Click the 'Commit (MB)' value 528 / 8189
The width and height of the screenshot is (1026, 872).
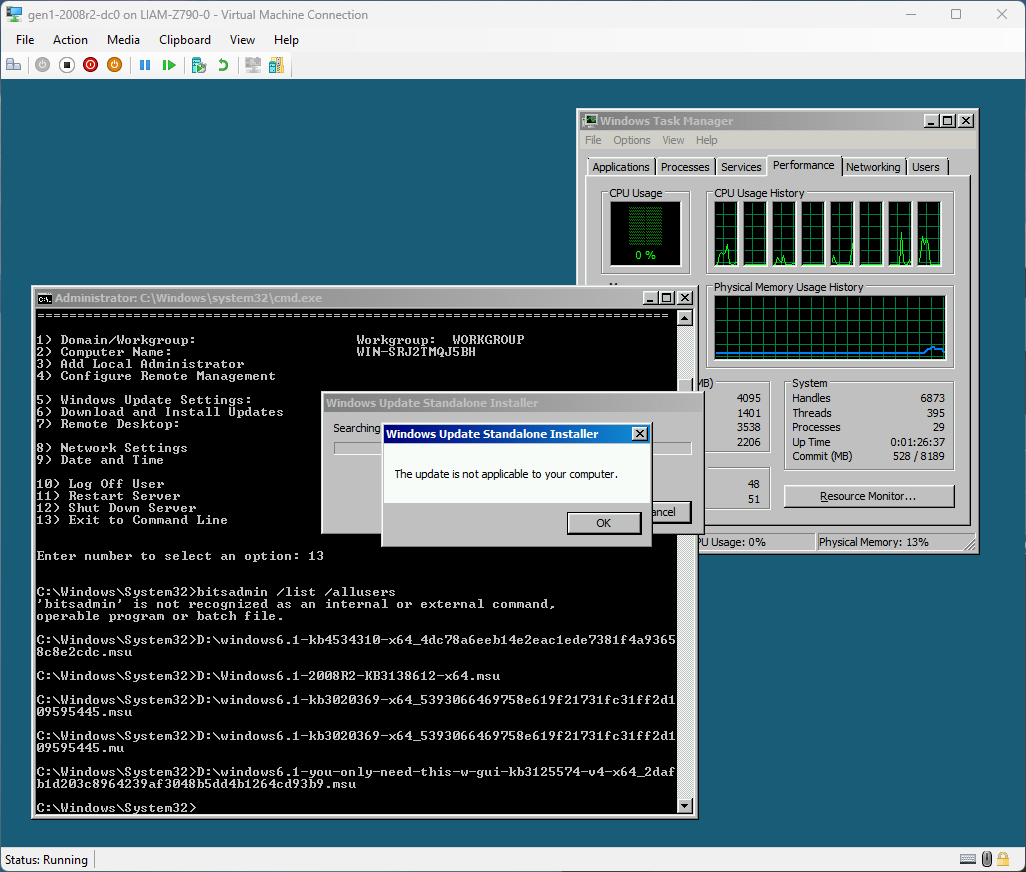pyautogui.click(x=919, y=457)
